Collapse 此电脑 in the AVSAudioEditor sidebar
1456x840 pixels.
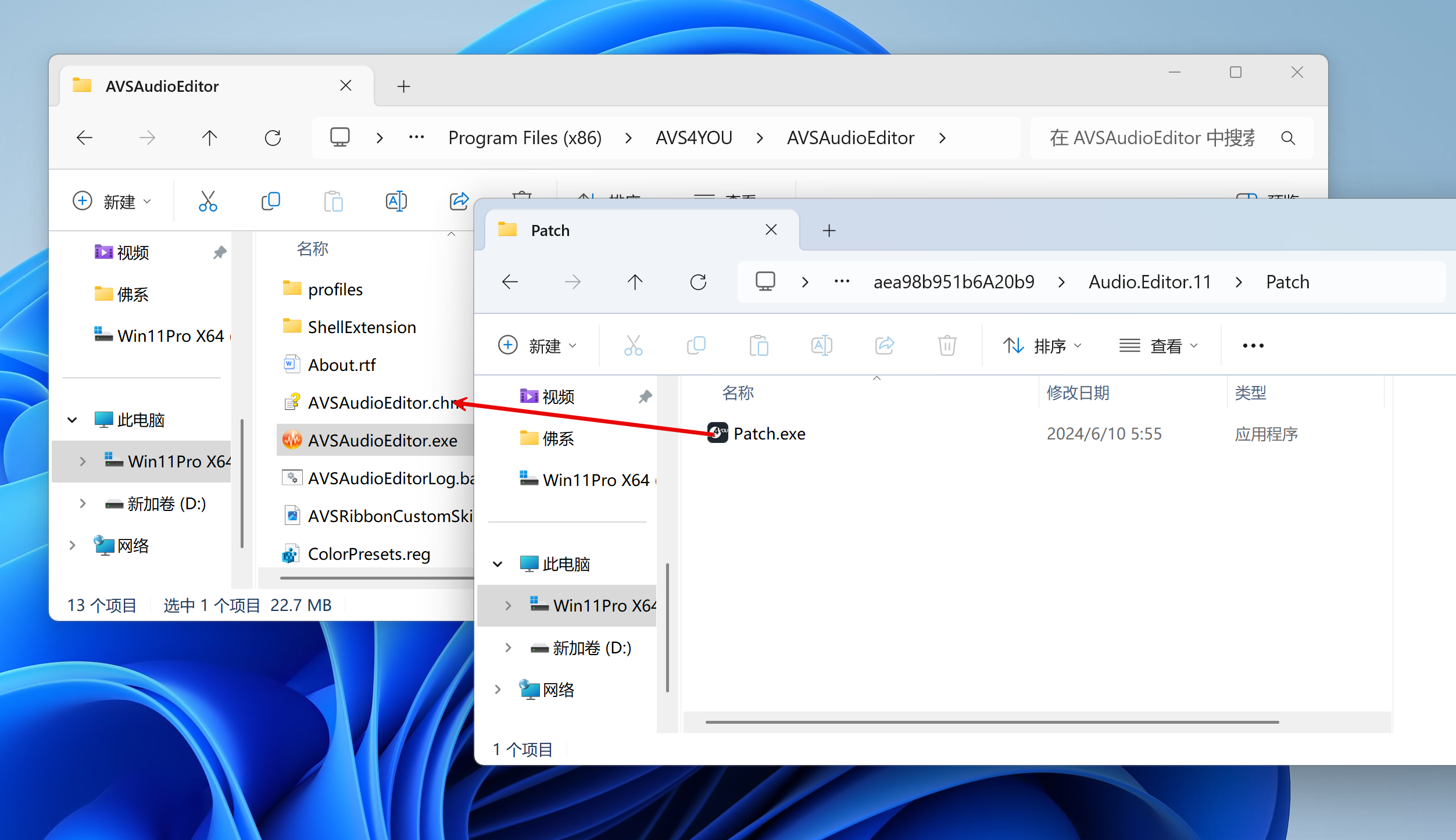(72, 420)
